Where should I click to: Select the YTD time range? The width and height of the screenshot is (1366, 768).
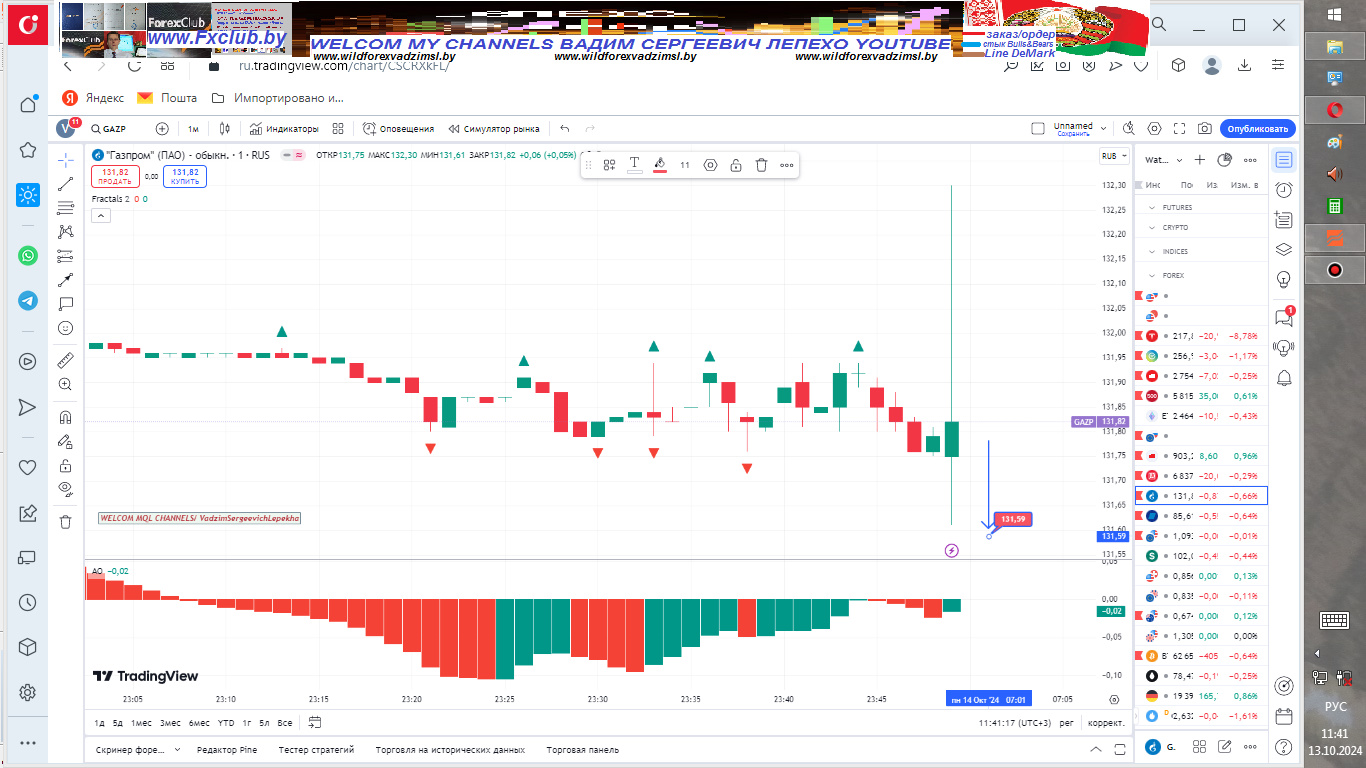click(x=226, y=722)
